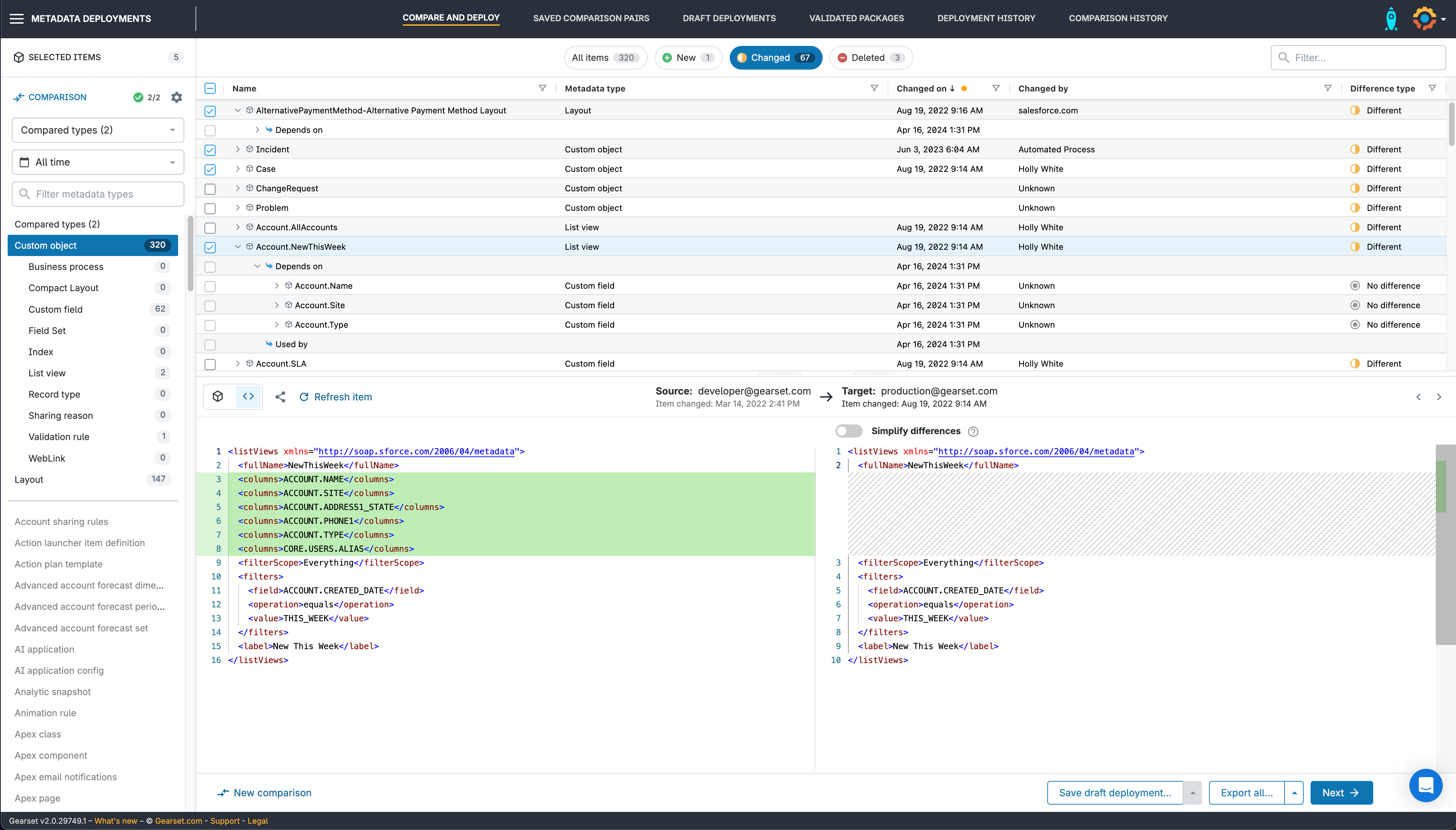The width and height of the screenshot is (1456, 830).
Task: Toggle Simplify differences switch
Action: [849, 431]
